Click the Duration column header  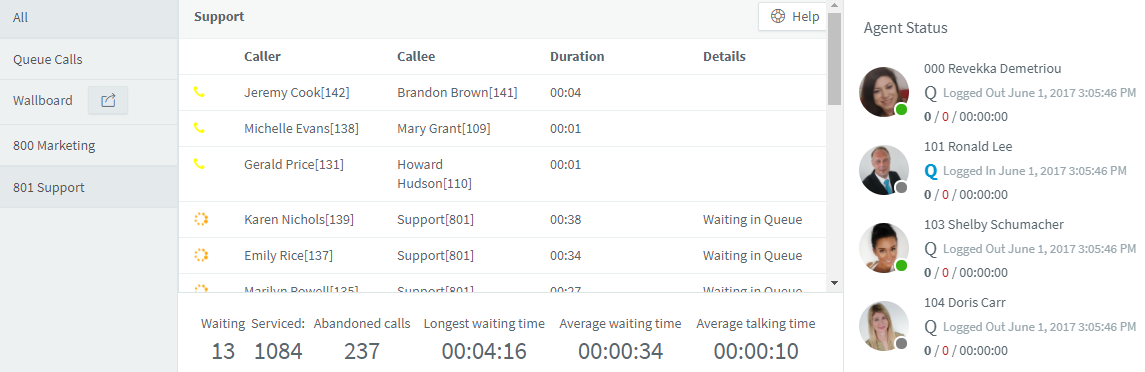click(577, 56)
